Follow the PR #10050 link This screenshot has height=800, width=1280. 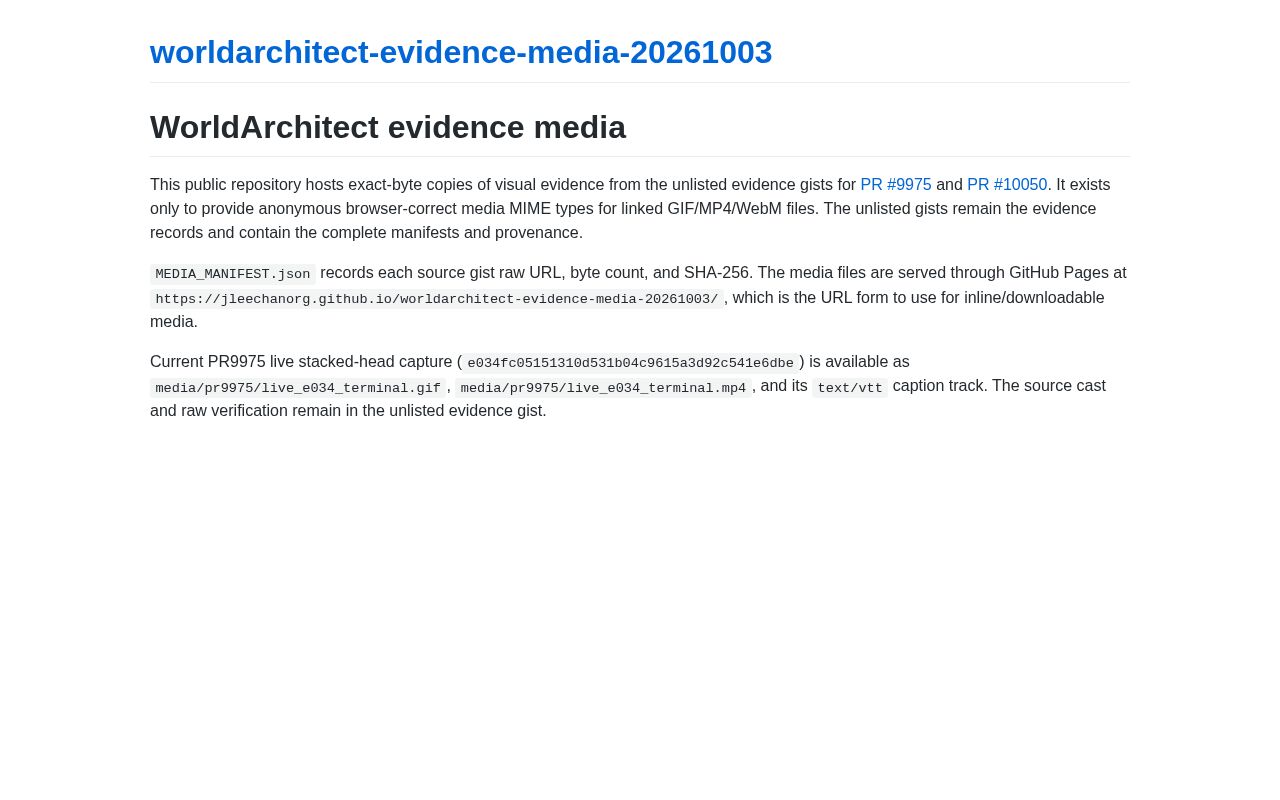click(1007, 185)
